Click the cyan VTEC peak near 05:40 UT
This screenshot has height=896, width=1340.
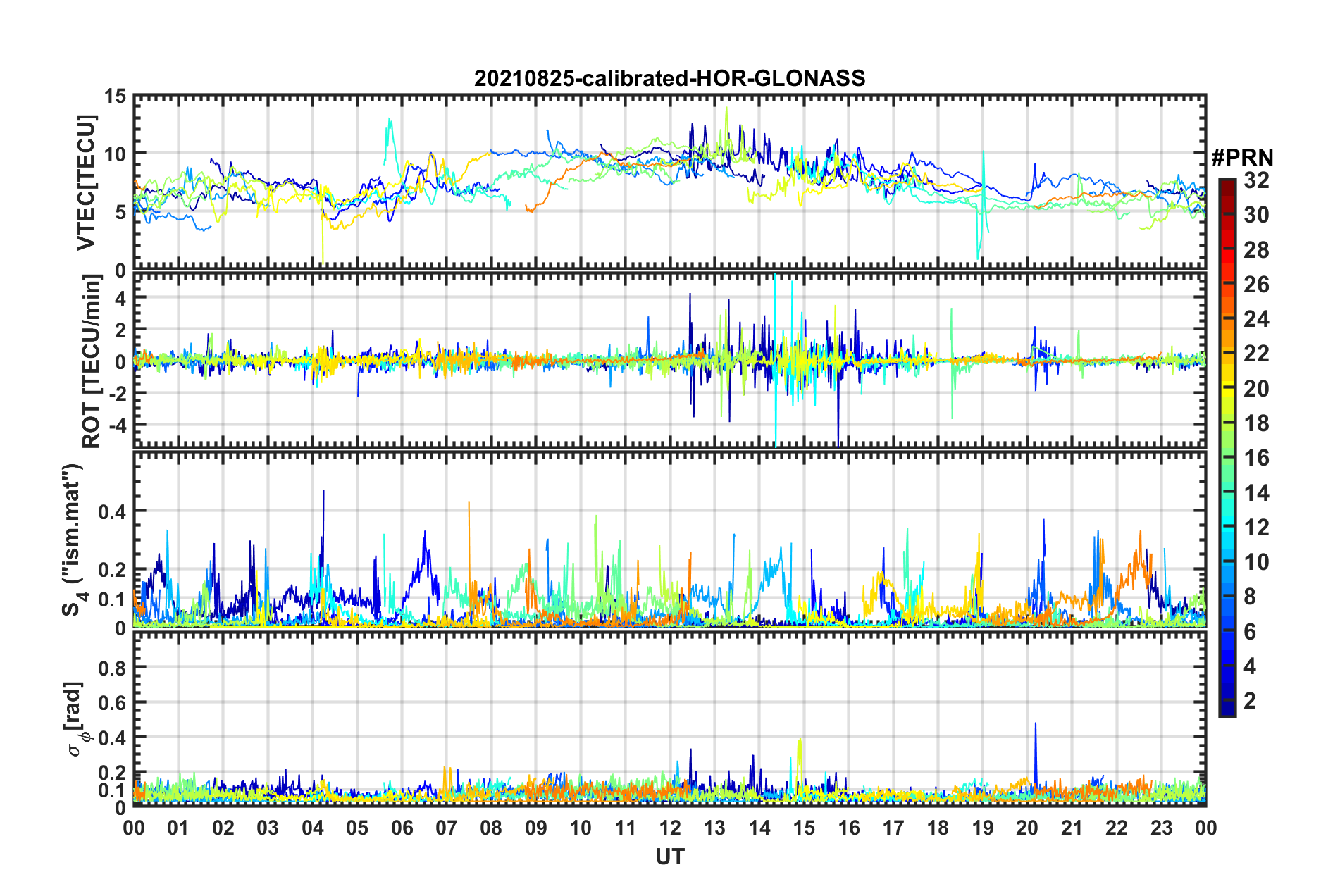[x=390, y=121]
